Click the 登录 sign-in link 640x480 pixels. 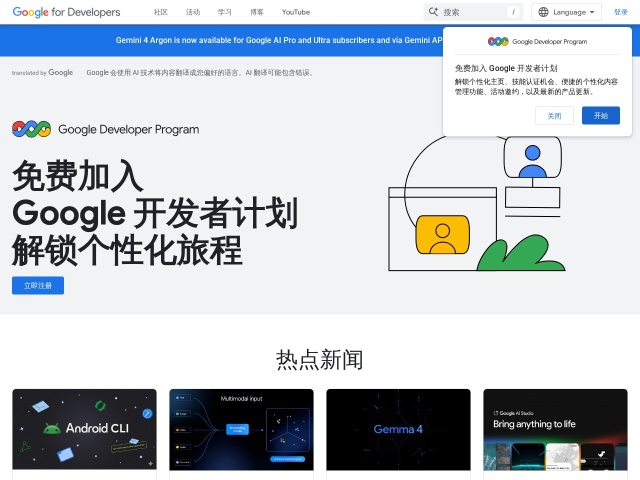click(620, 12)
